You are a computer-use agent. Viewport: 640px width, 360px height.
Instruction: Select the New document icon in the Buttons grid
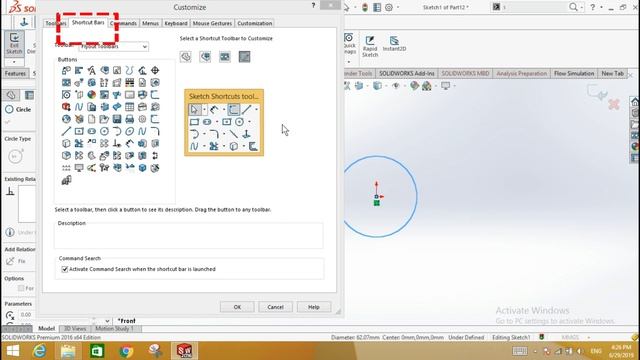tap(91, 119)
